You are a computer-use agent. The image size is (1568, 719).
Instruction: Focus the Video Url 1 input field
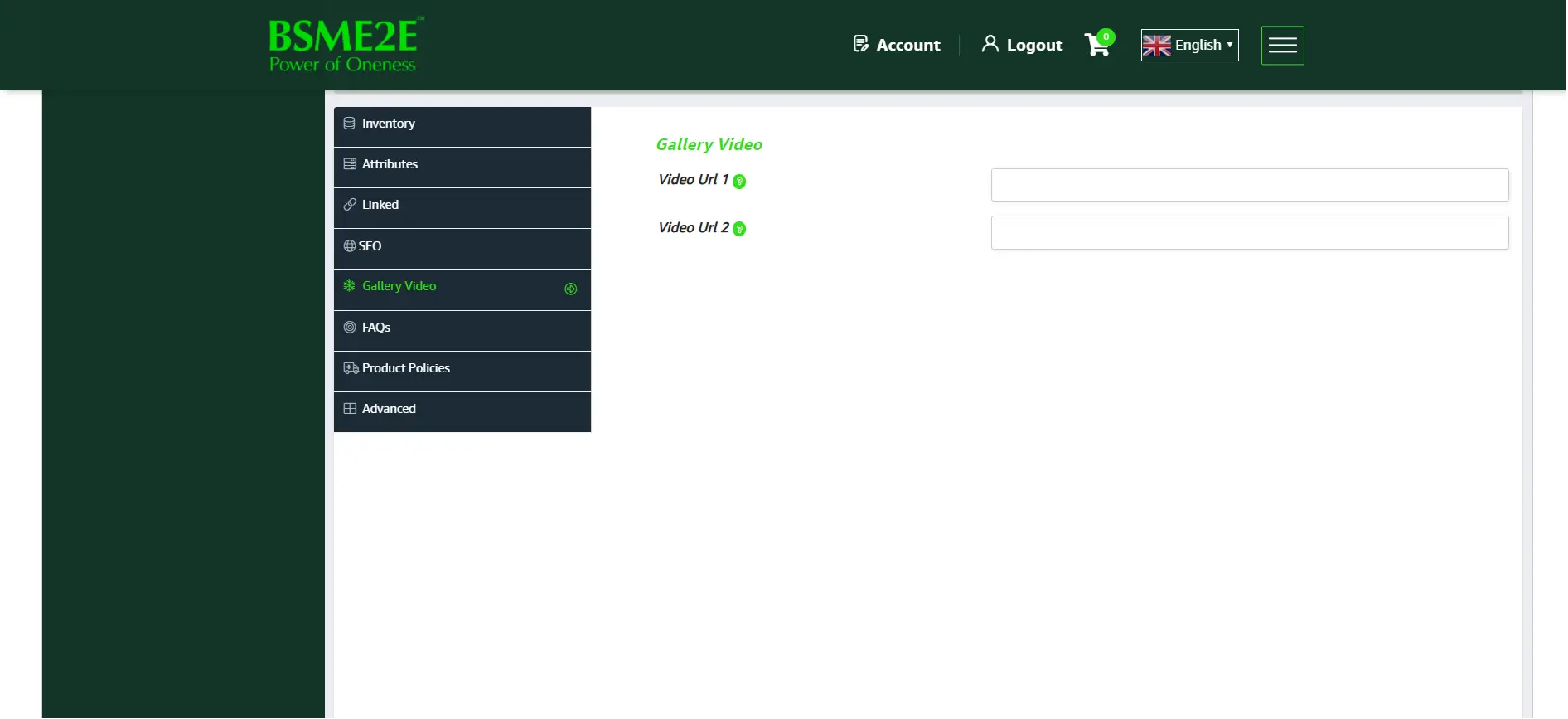pyautogui.click(x=1250, y=185)
